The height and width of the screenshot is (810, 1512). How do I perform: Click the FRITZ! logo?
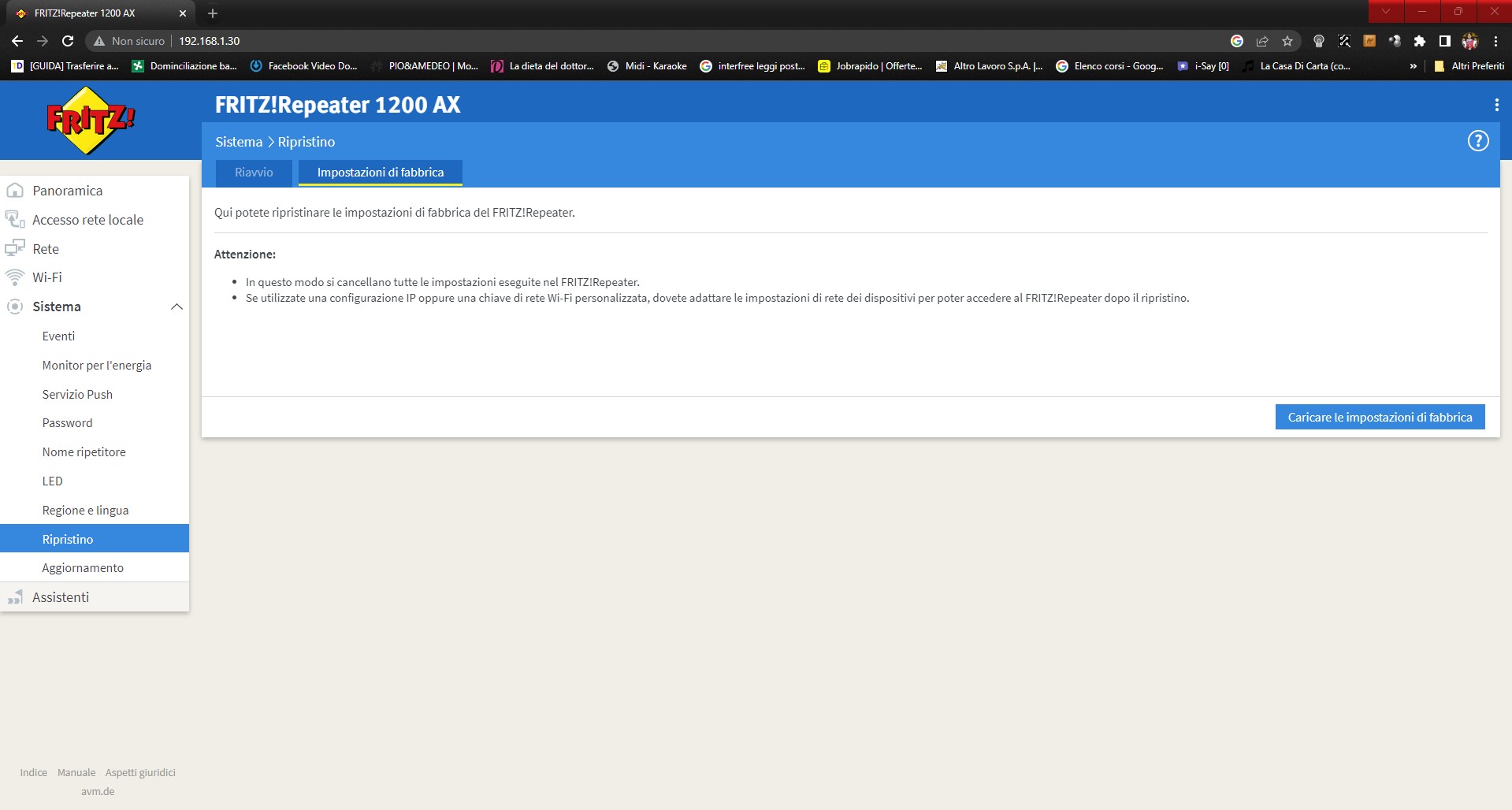point(91,120)
